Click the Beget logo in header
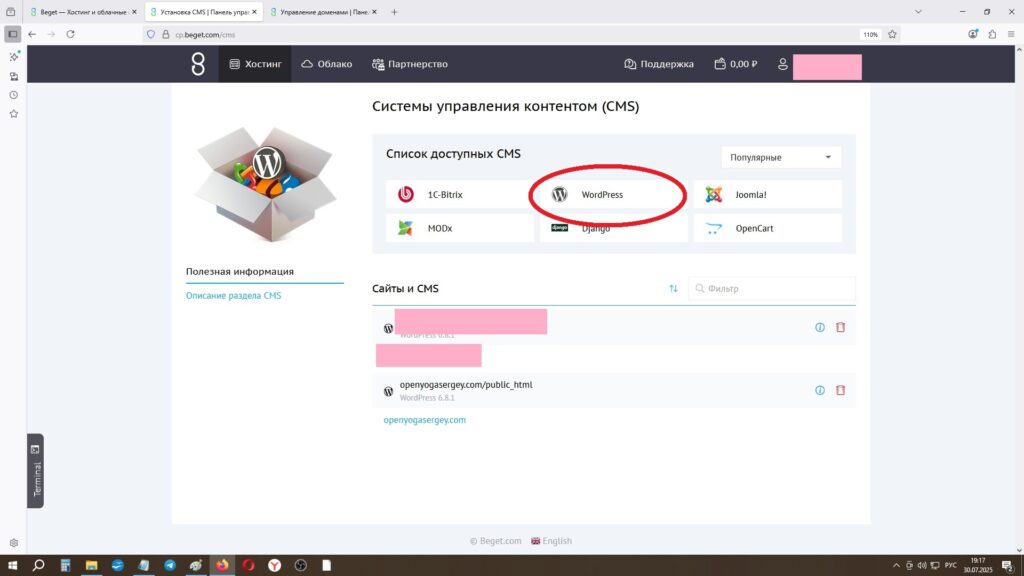 [198, 64]
